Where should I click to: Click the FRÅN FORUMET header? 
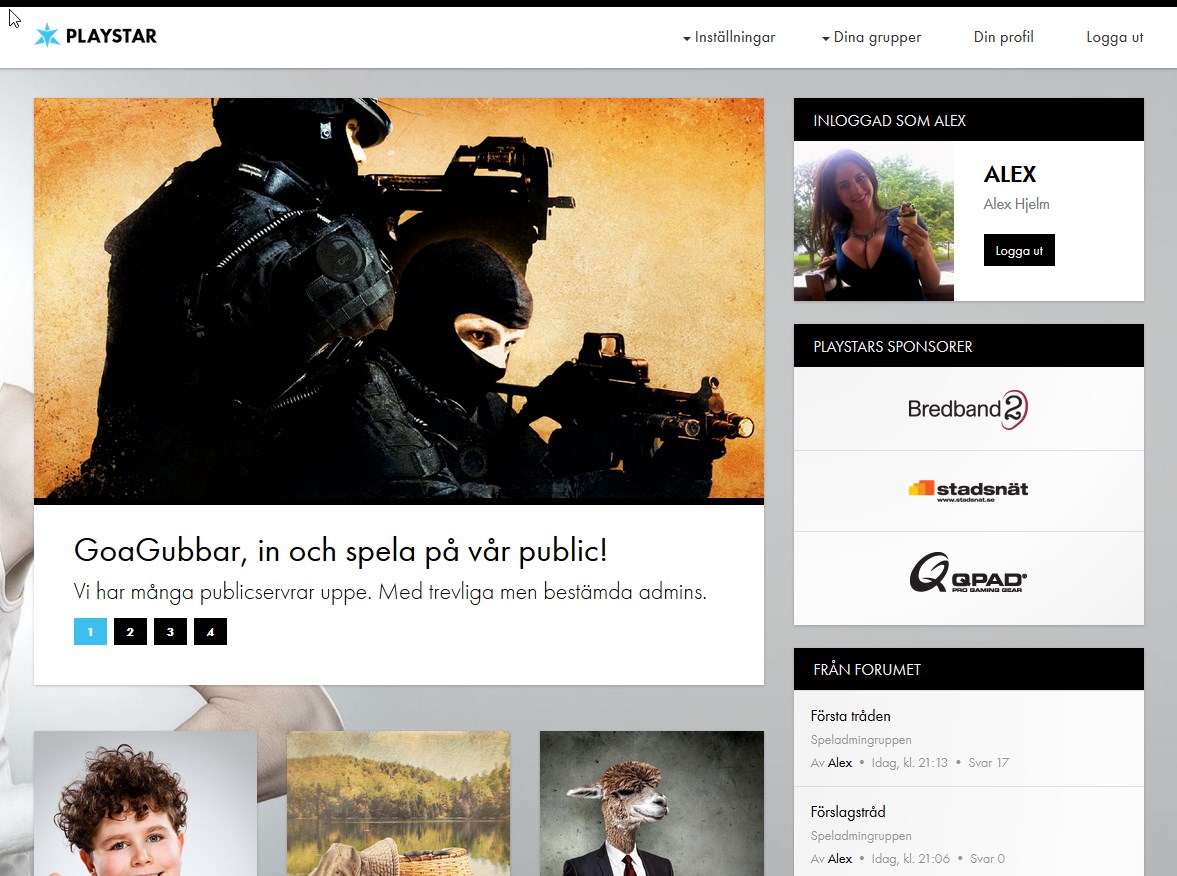[x=968, y=670]
